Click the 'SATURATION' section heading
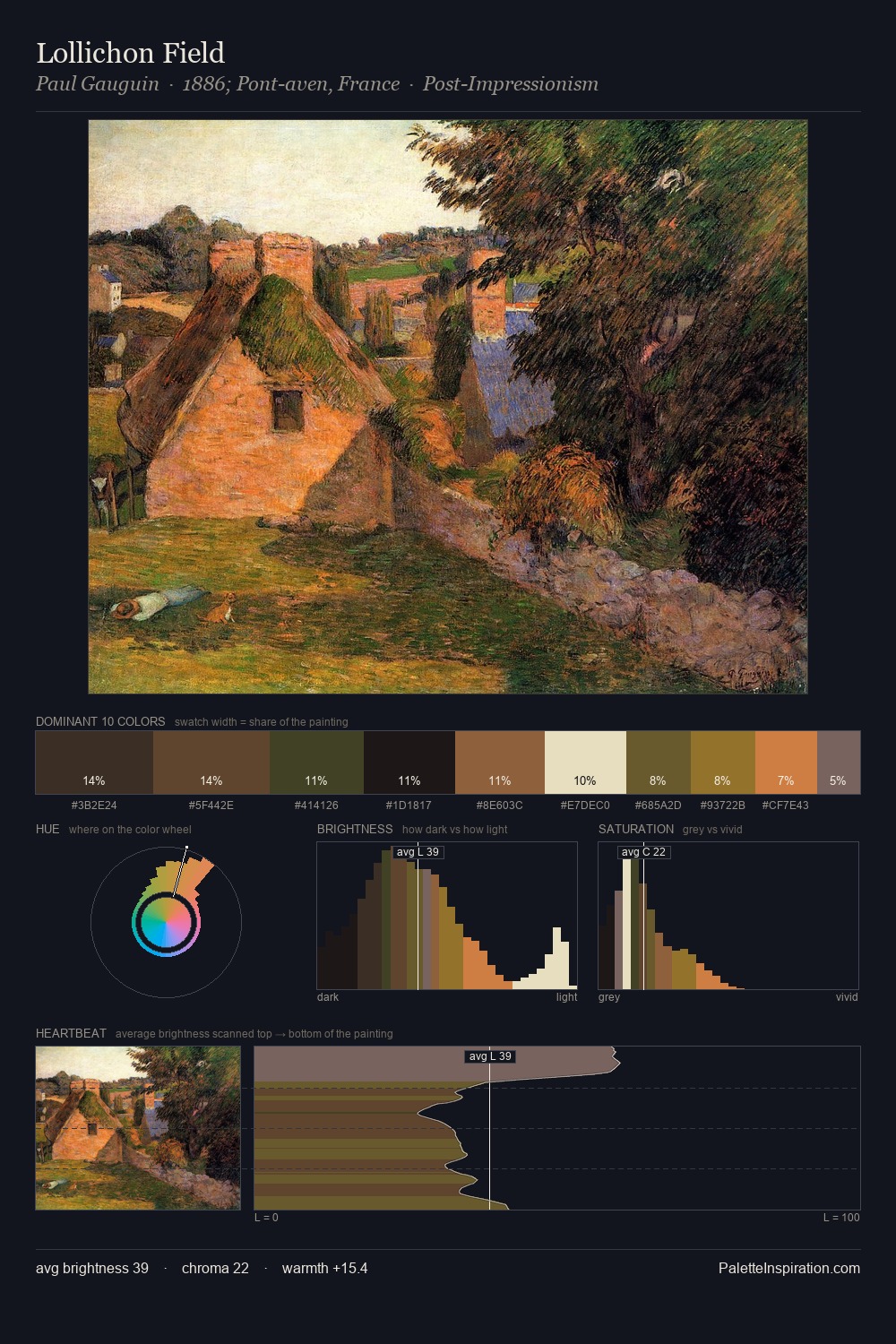Viewport: 896px width, 1344px height. (x=636, y=829)
